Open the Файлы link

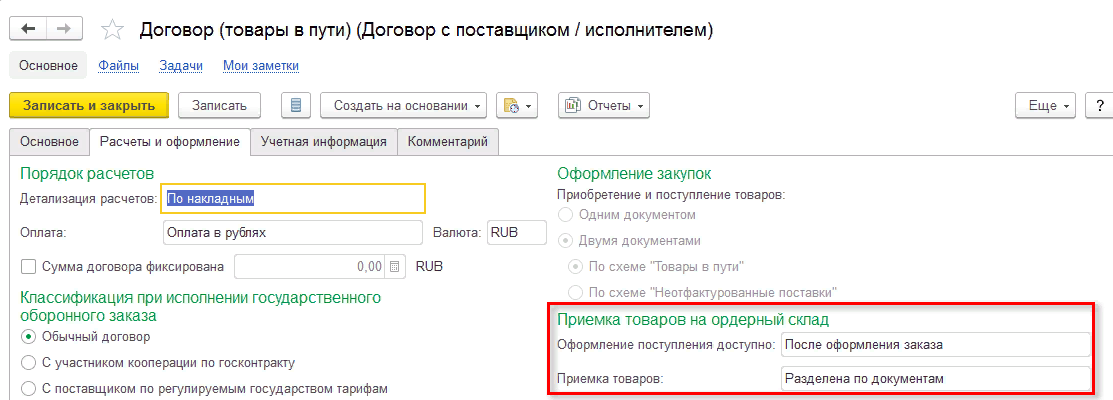[118, 66]
